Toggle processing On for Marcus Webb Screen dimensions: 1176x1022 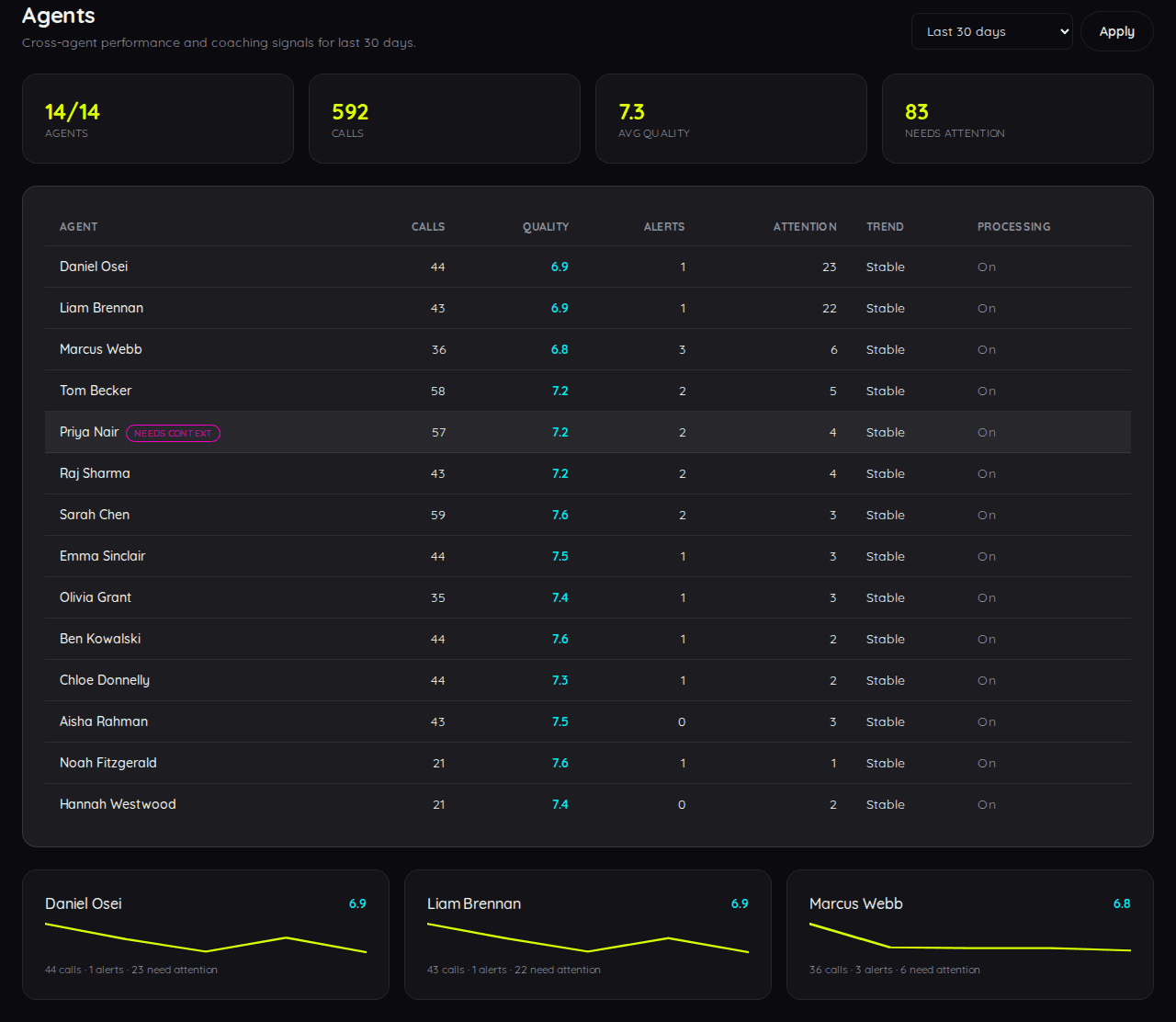click(x=987, y=349)
